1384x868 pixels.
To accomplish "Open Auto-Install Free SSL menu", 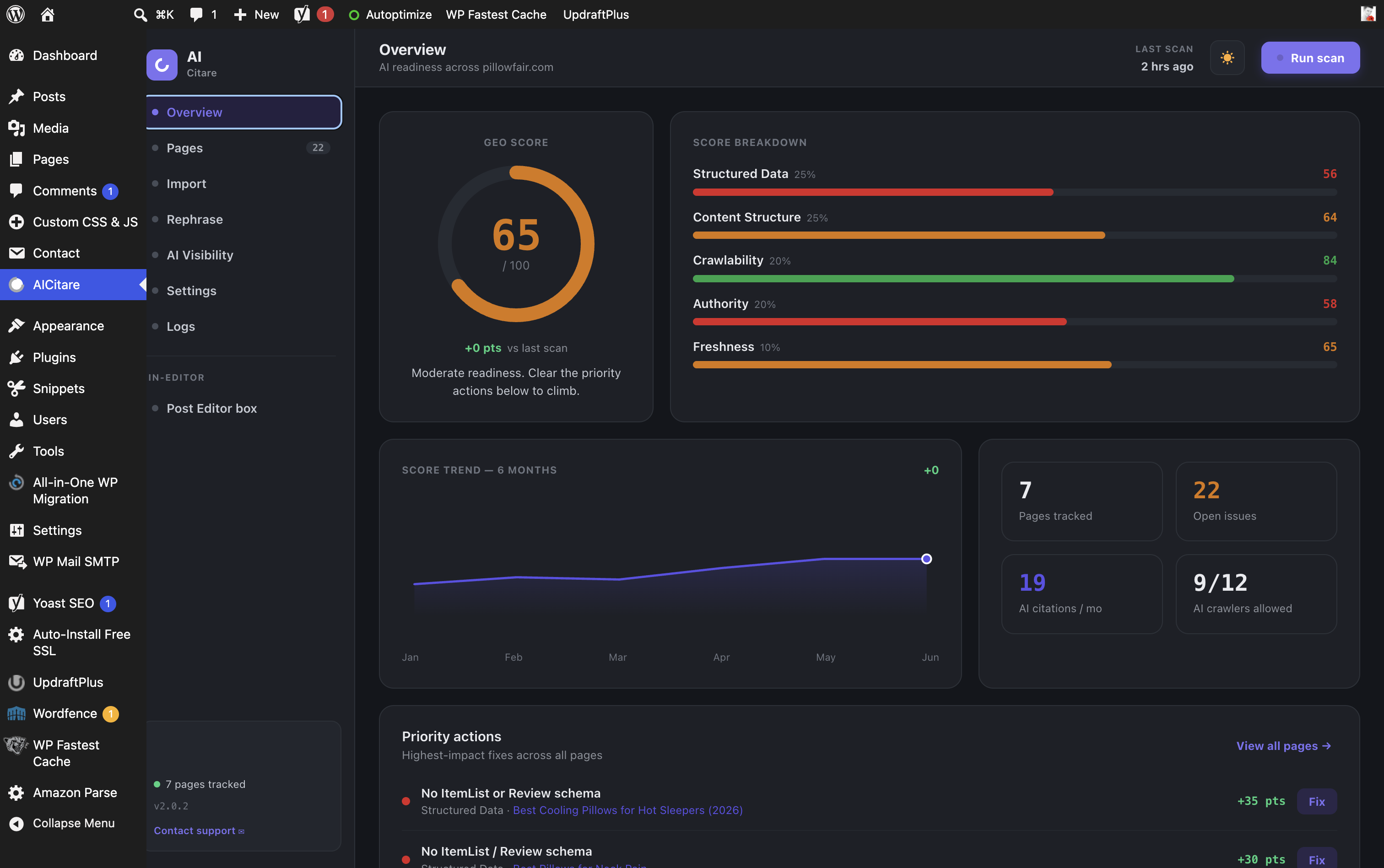I will (73, 642).
